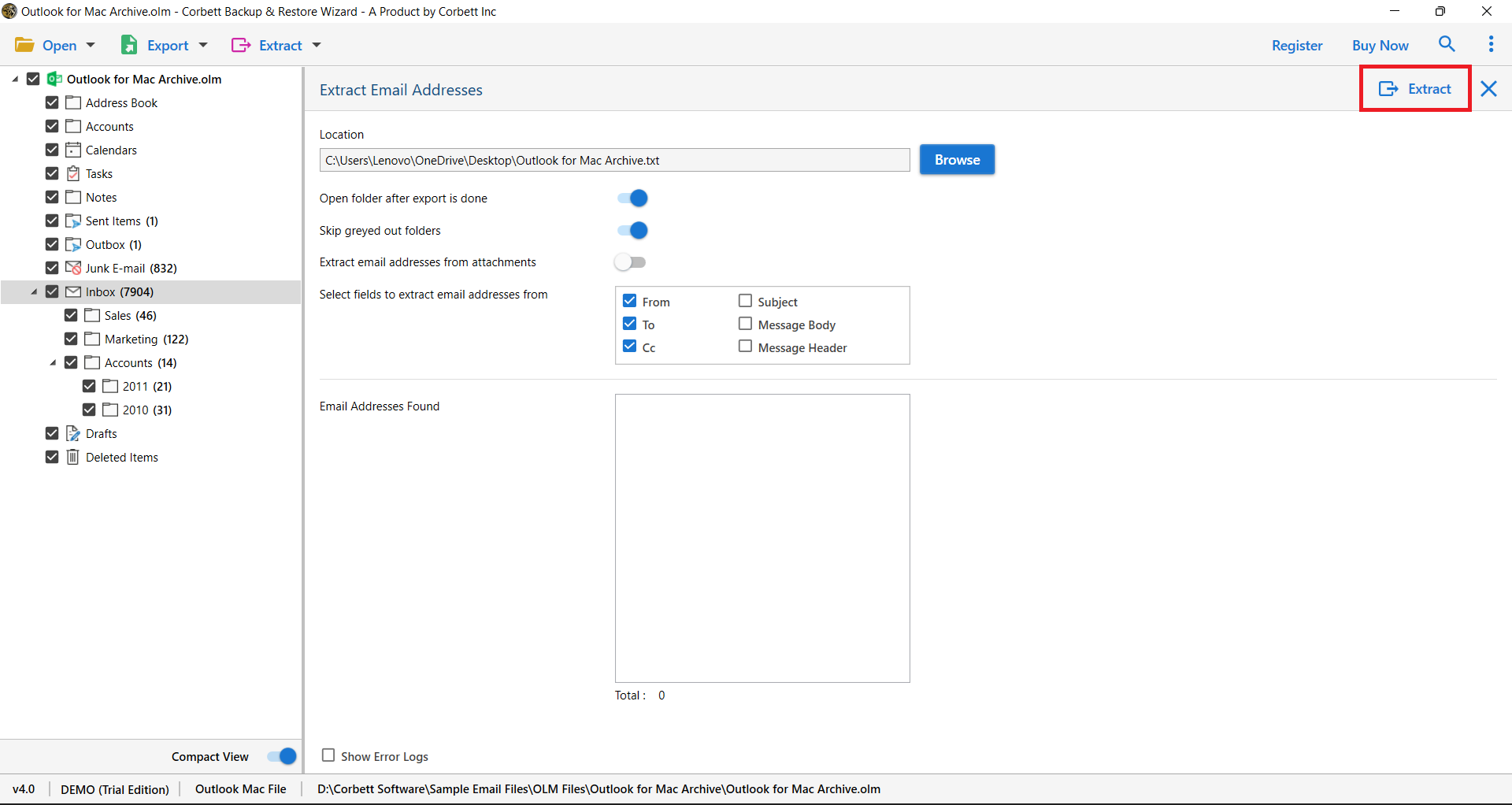Check the Message Header checkbox

tap(745, 346)
